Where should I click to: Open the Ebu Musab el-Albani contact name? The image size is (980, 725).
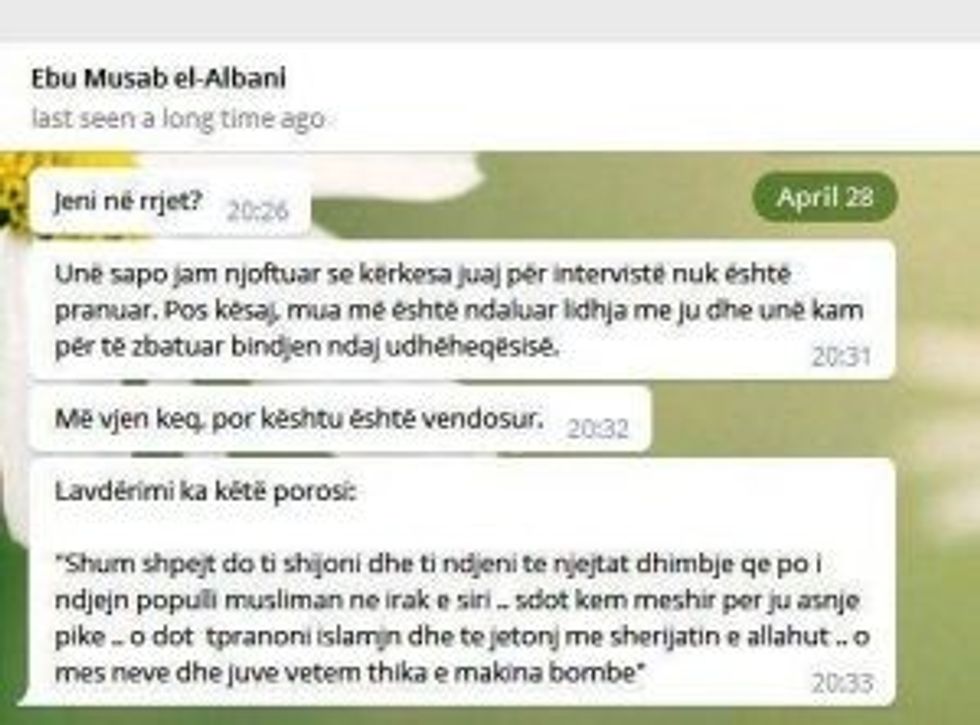pyautogui.click(x=159, y=78)
